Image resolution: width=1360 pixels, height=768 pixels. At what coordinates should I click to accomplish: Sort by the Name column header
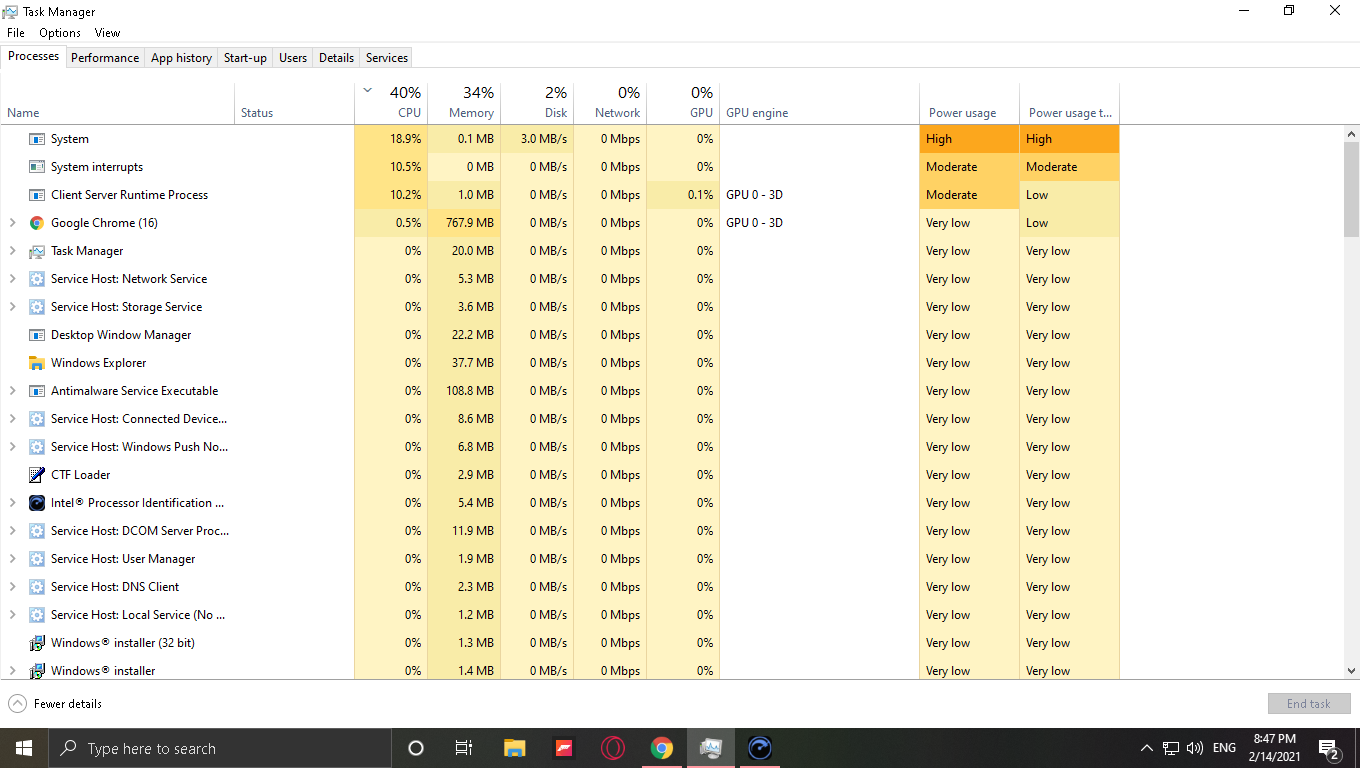118,103
